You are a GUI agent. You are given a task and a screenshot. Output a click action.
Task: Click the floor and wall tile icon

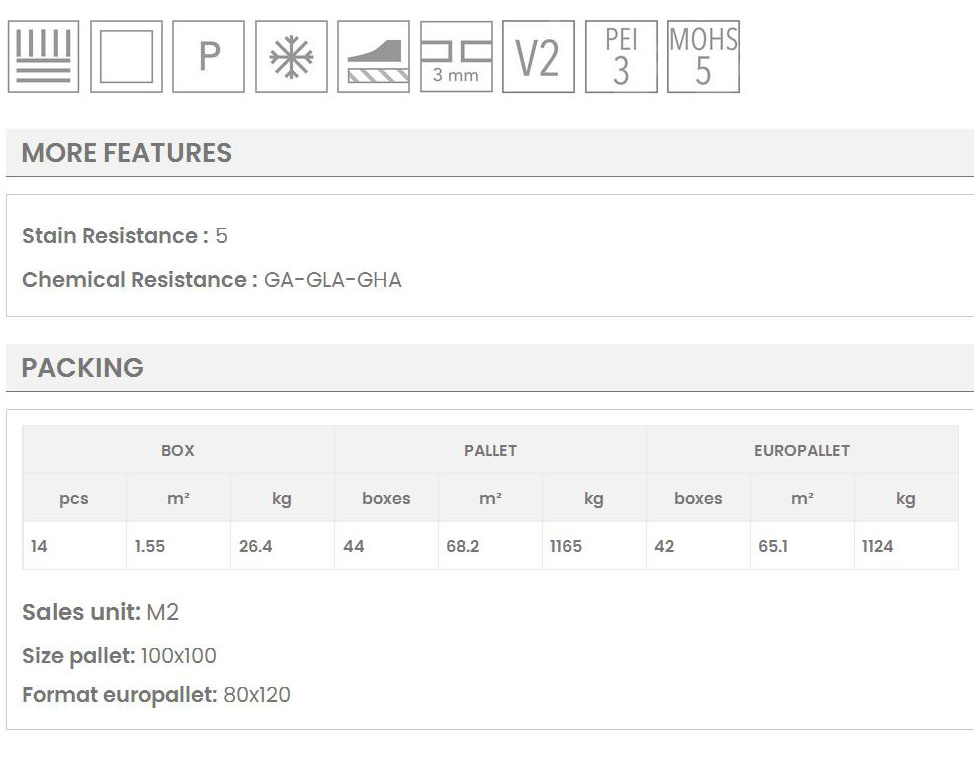[x=43, y=57]
